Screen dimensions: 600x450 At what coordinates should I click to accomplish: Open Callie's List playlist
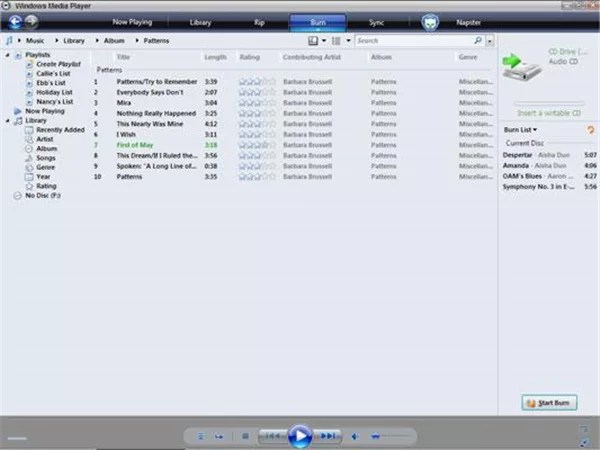pyautogui.click(x=53, y=73)
